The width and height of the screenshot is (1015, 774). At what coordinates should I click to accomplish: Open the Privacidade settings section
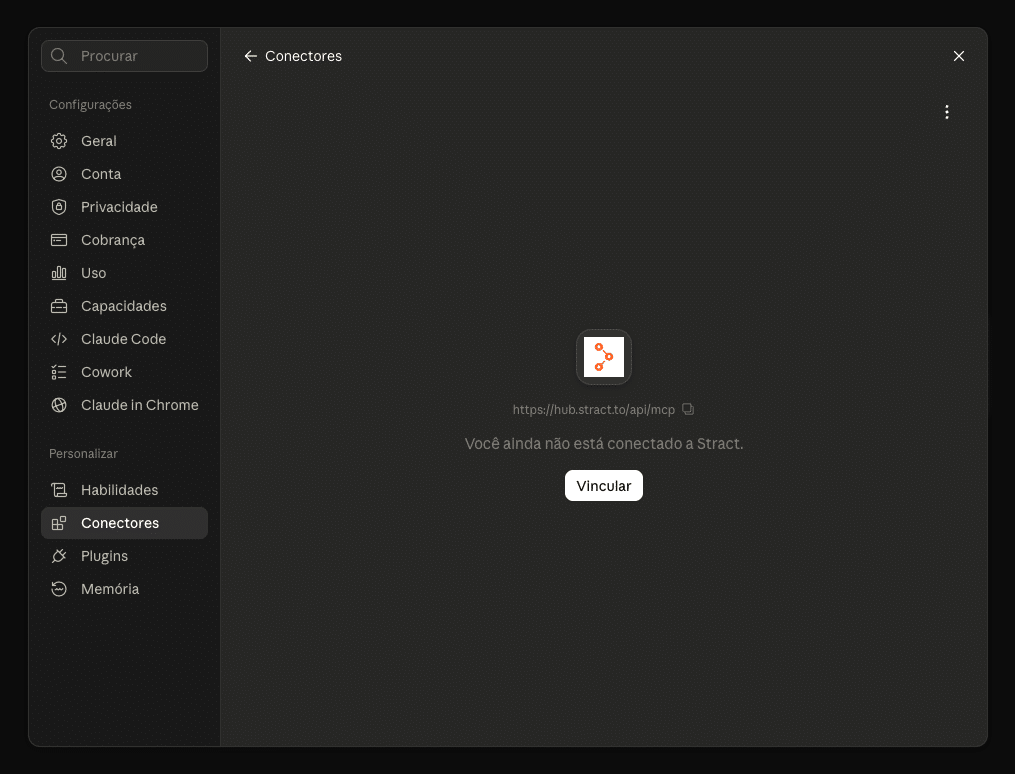pos(124,207)
